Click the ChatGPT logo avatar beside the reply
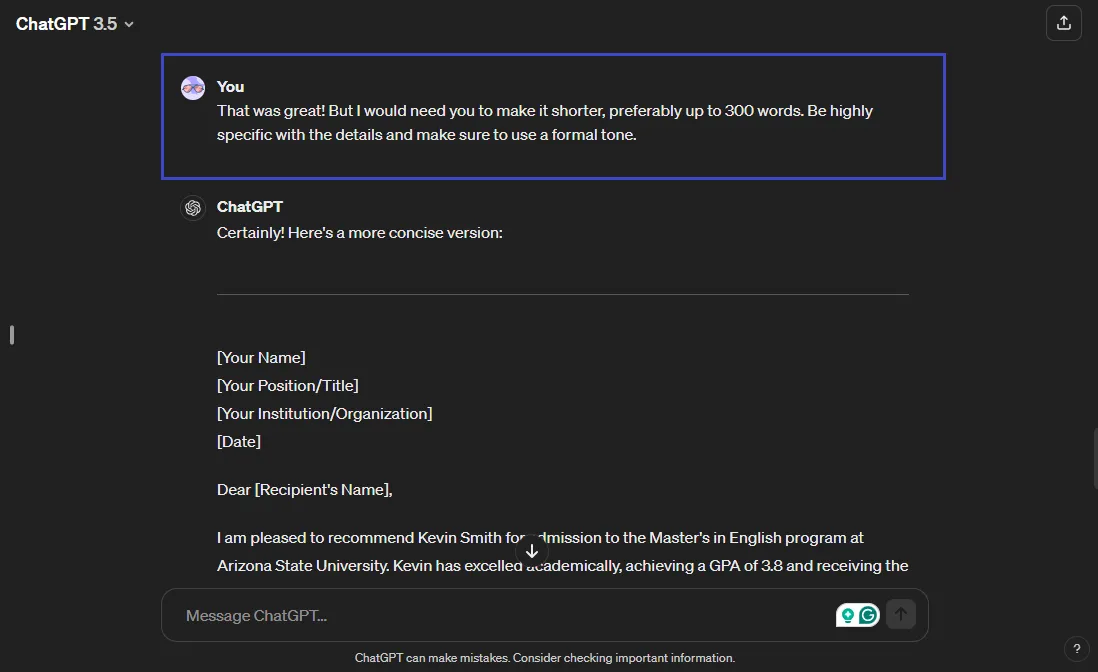1098x672 pixels. coord(192,207)
